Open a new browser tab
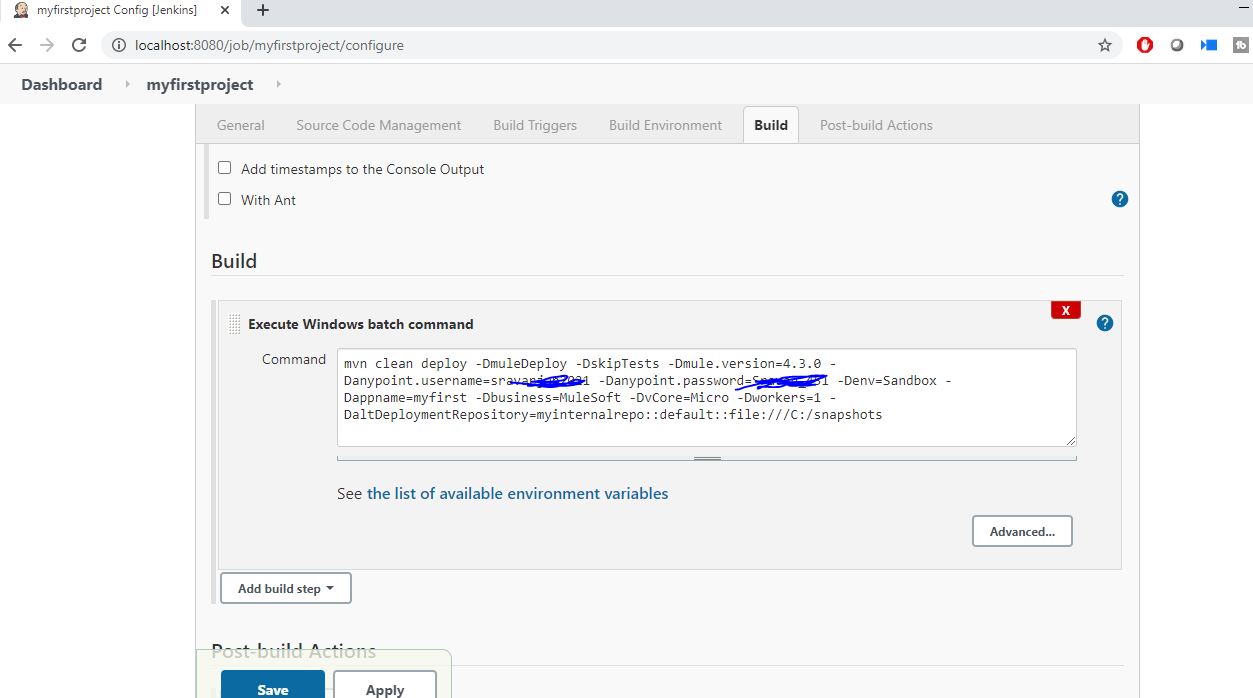This screenshot has width=1253, height=698. coord(263,11)
